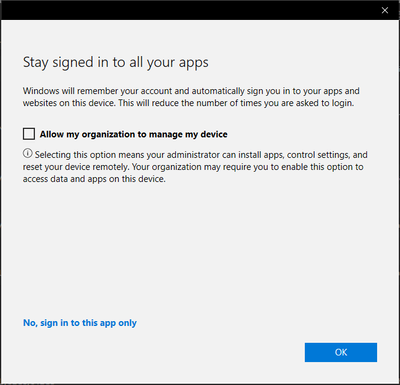Click the info icon beside "Selecting this option"
The image size is (400, 385).
coord(27,154)
